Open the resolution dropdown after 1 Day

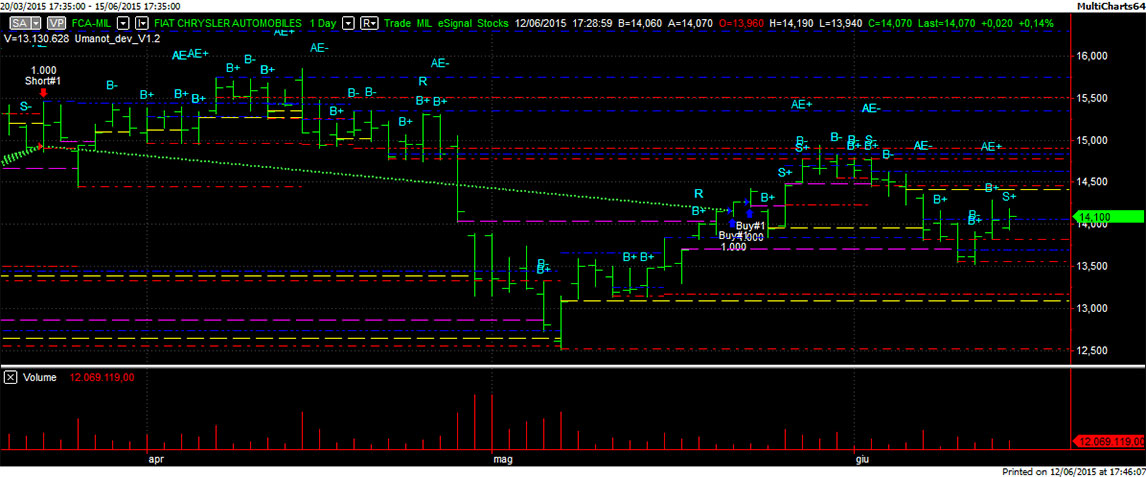tap(347, 21)
